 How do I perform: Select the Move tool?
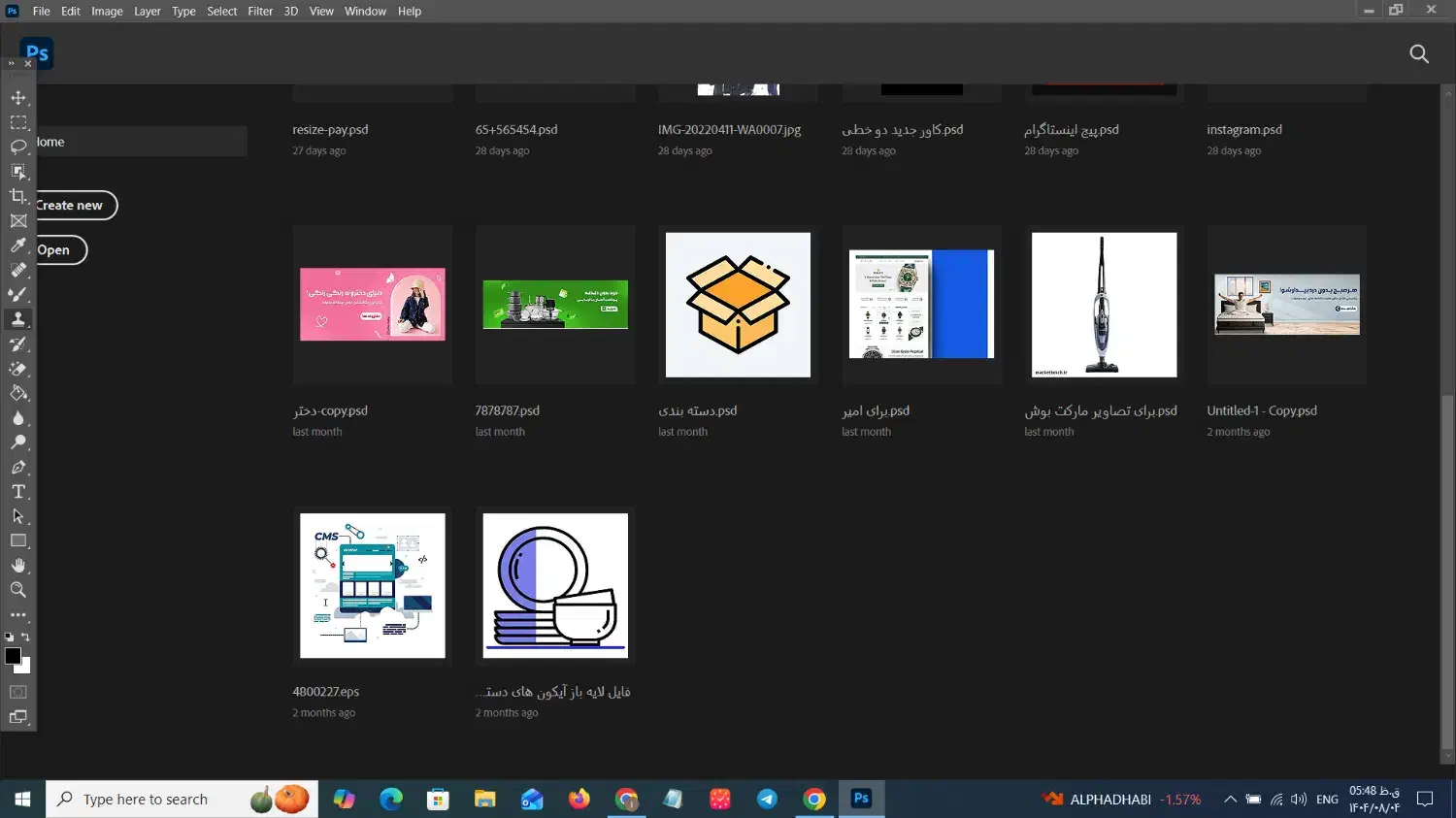18,98
